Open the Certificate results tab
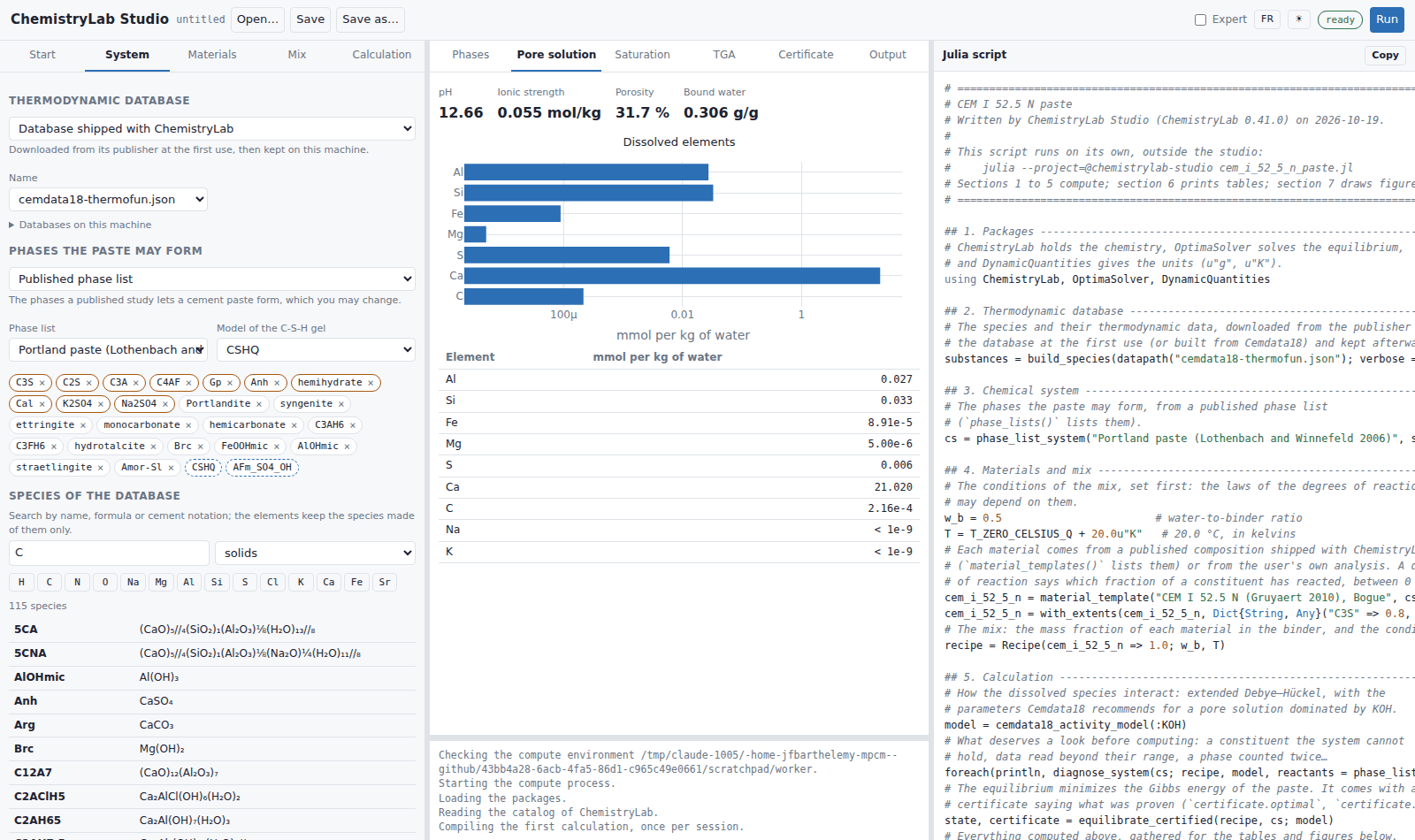This screenshot has height=840, width=1415. pyautogui.click(x=806, y=55)
